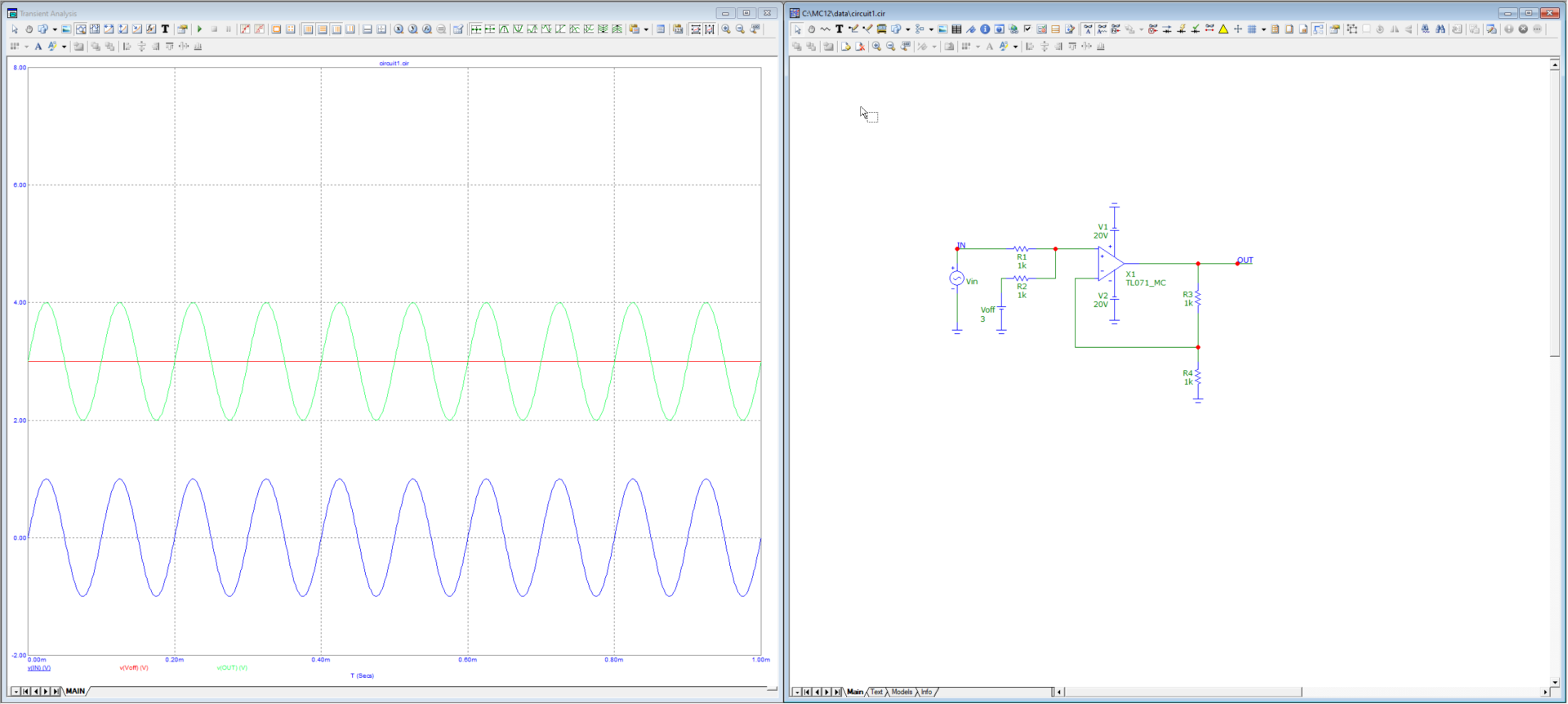The height and width of the screenshot is (704, 1568).
Task: Click Zoom In magnifier in analysis toolbar
Action: 726,29
